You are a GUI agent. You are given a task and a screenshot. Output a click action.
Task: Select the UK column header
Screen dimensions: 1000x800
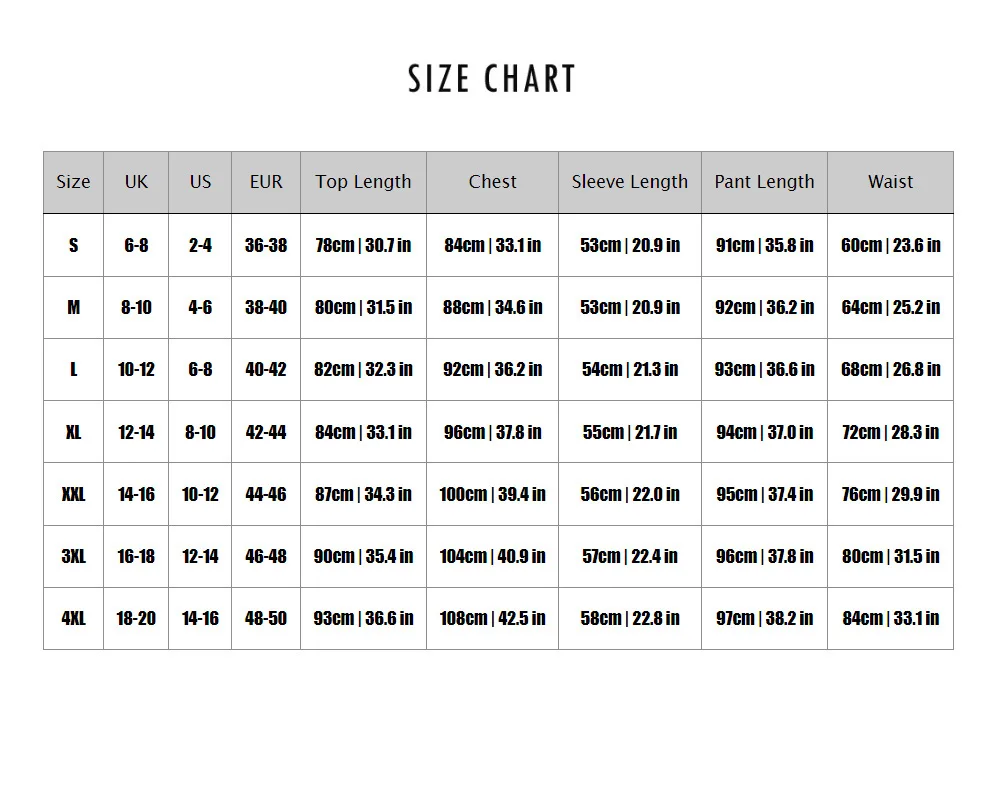coord(136,182)
